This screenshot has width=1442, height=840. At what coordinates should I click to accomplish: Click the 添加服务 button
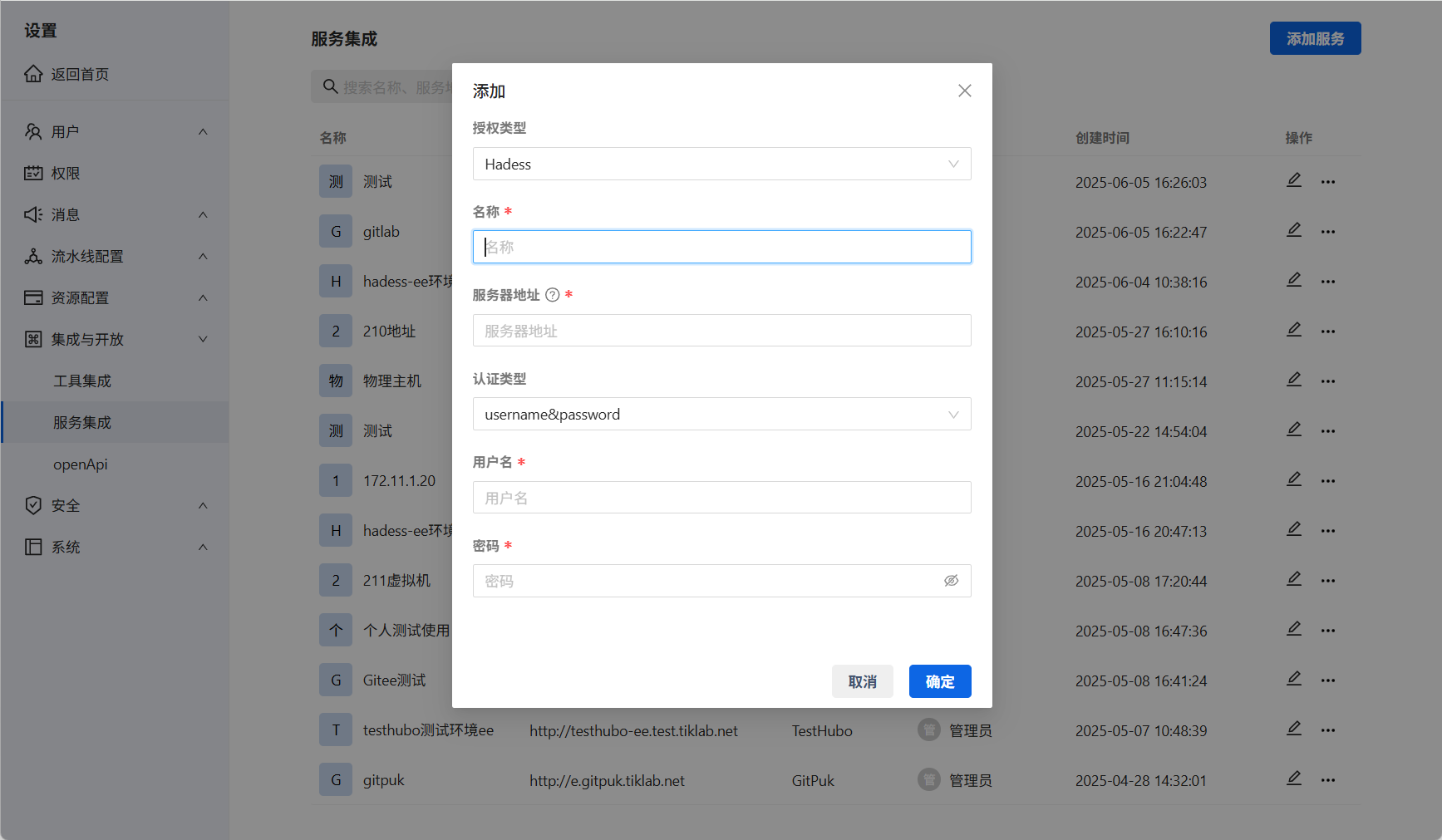coord(1315,38)
